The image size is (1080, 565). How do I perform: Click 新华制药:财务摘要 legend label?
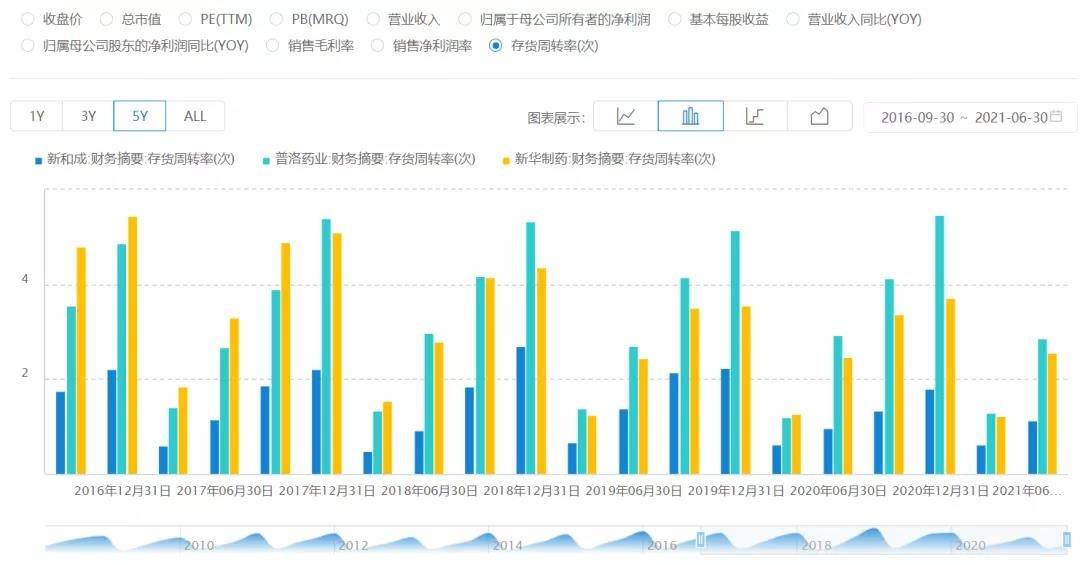(x=615, y=159)
